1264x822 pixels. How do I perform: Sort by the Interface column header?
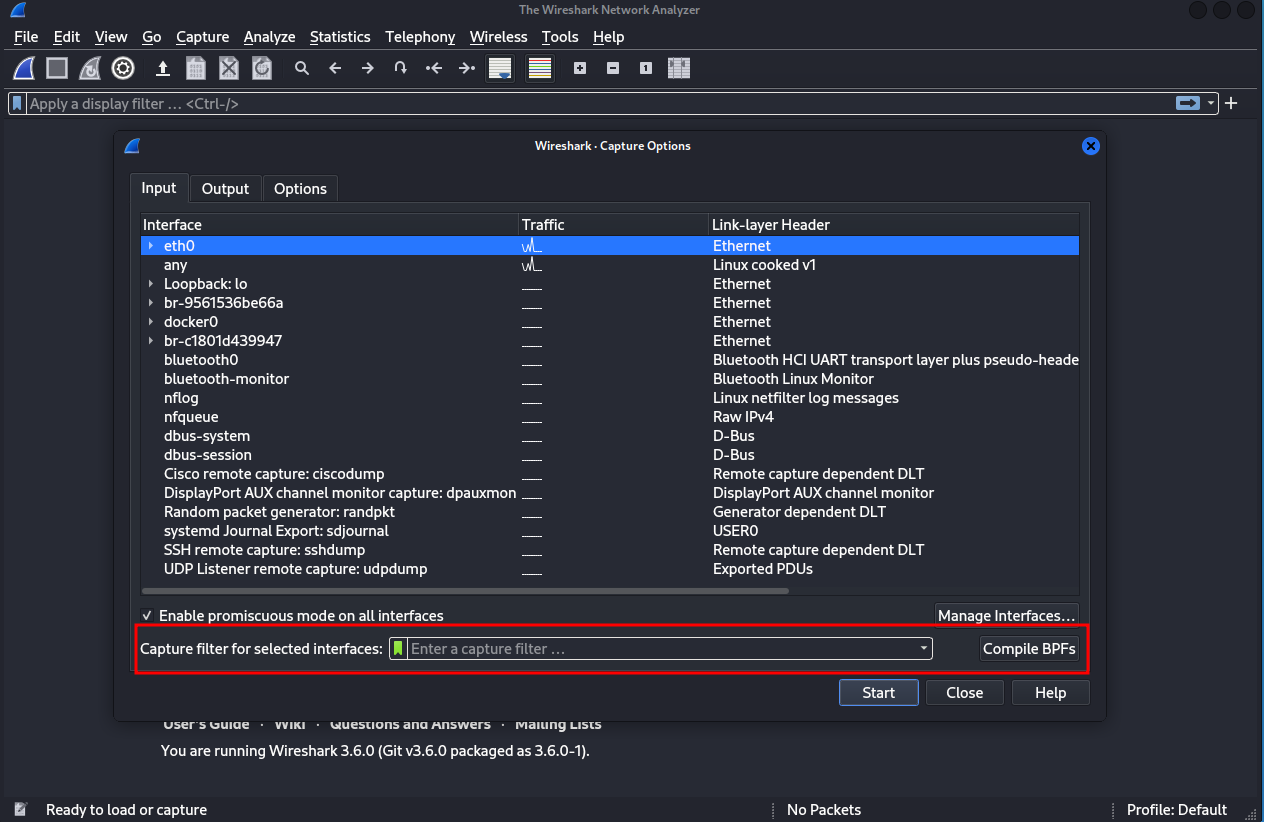click(330, 225)
